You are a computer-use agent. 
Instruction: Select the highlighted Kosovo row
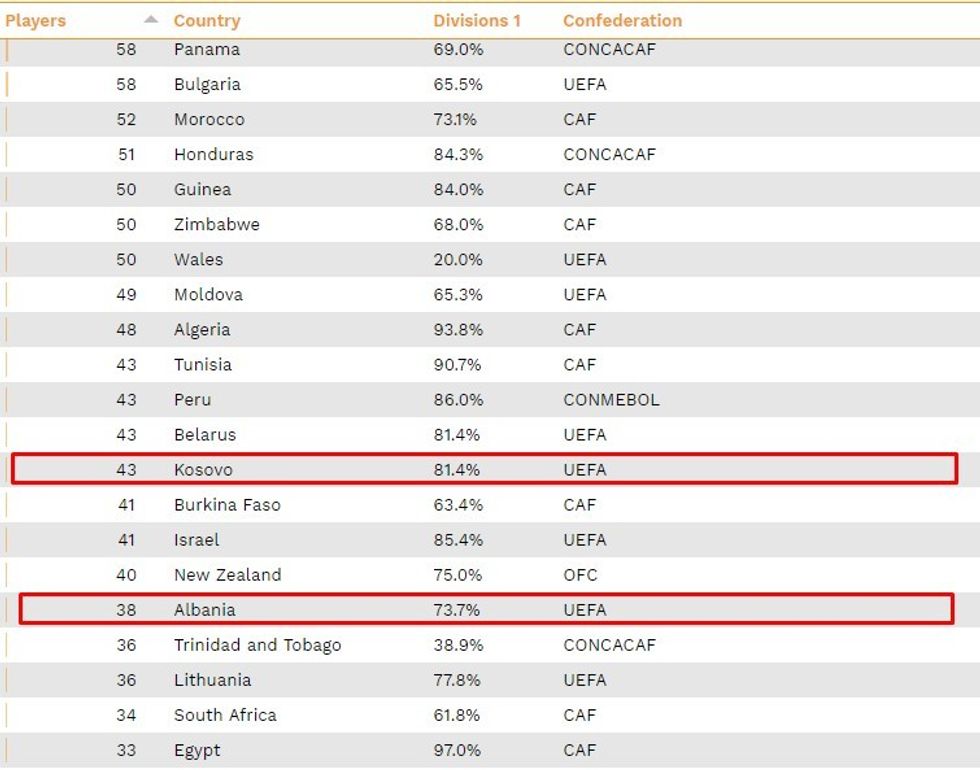pyautogui.click(x=484, y=469)
